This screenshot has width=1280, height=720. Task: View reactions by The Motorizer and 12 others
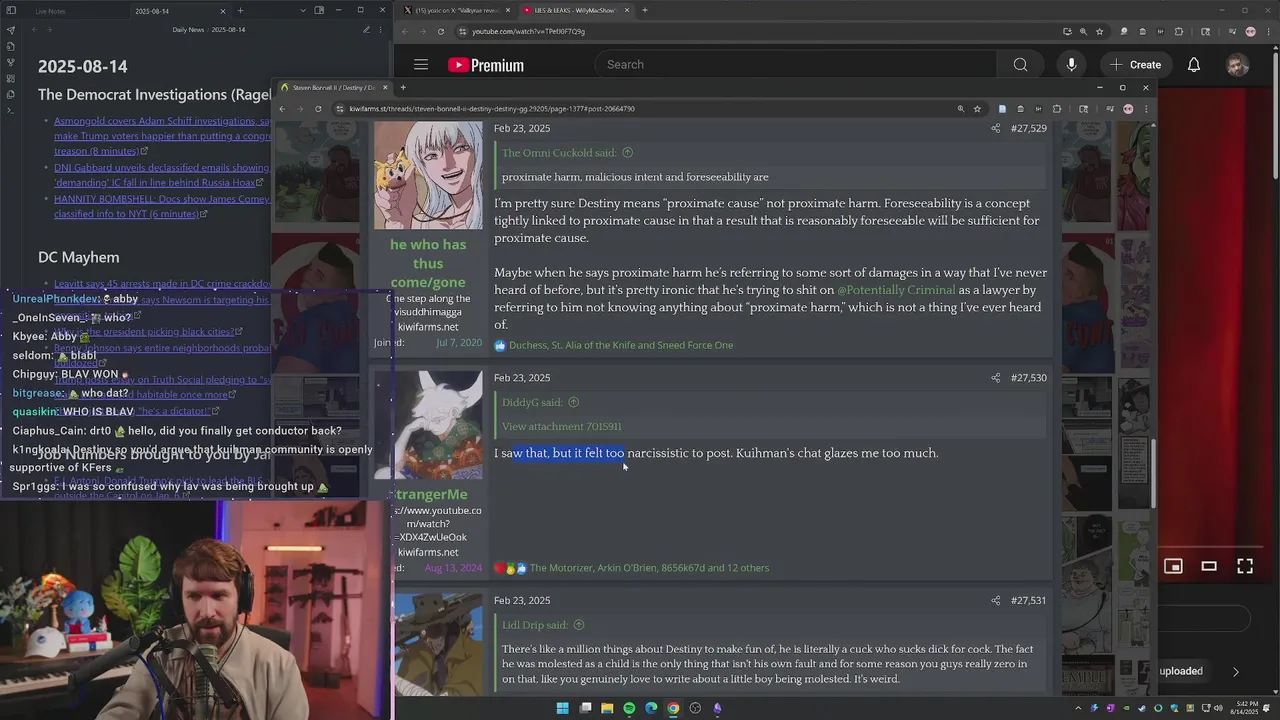coord(649,568)
